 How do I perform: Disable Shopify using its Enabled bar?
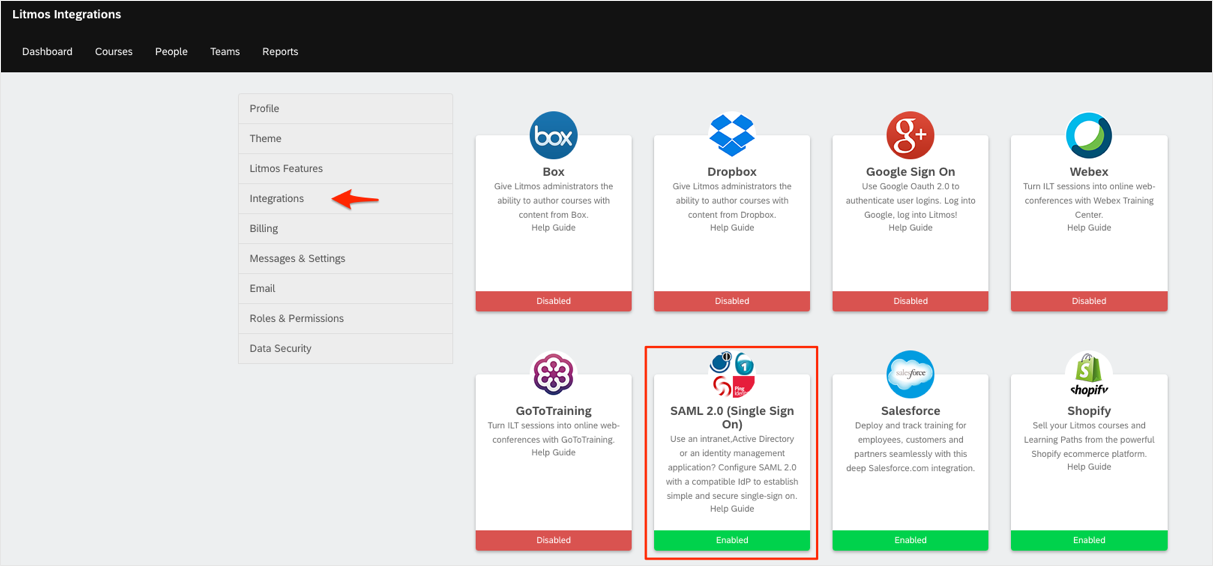[1089, 540]
